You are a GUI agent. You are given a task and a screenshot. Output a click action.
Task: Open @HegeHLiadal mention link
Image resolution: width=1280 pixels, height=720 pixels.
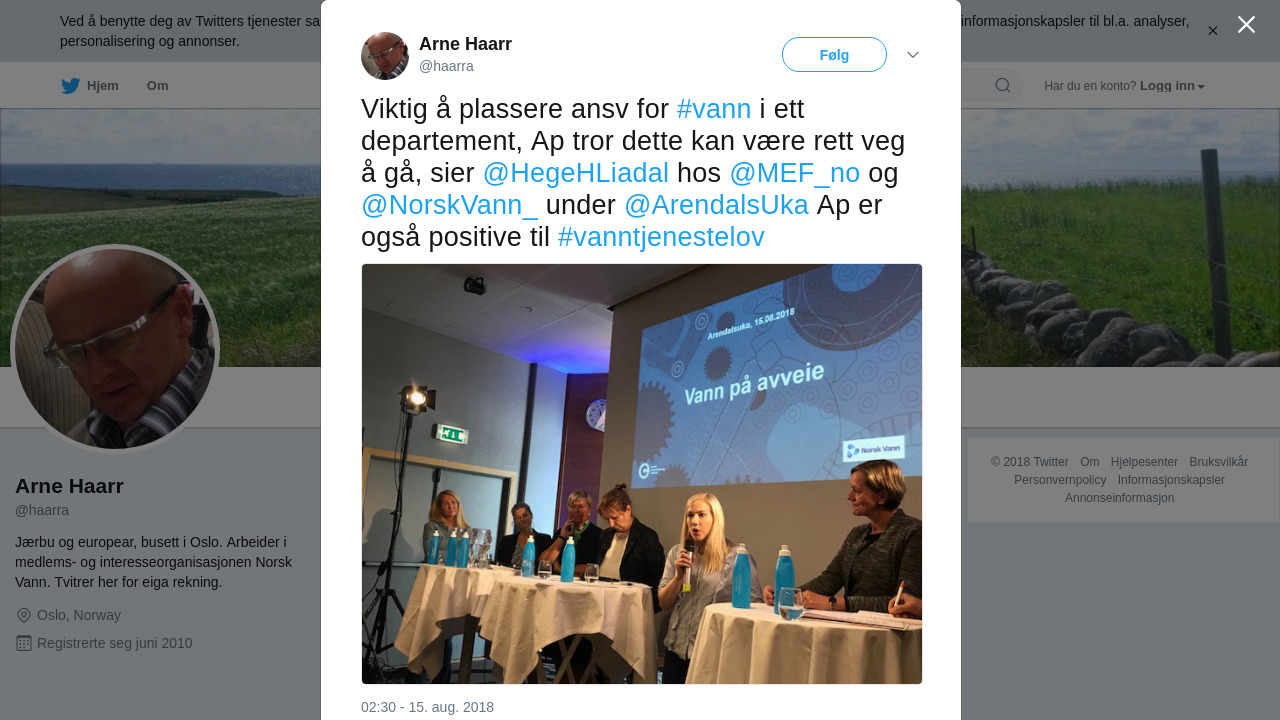pos(576,173)
